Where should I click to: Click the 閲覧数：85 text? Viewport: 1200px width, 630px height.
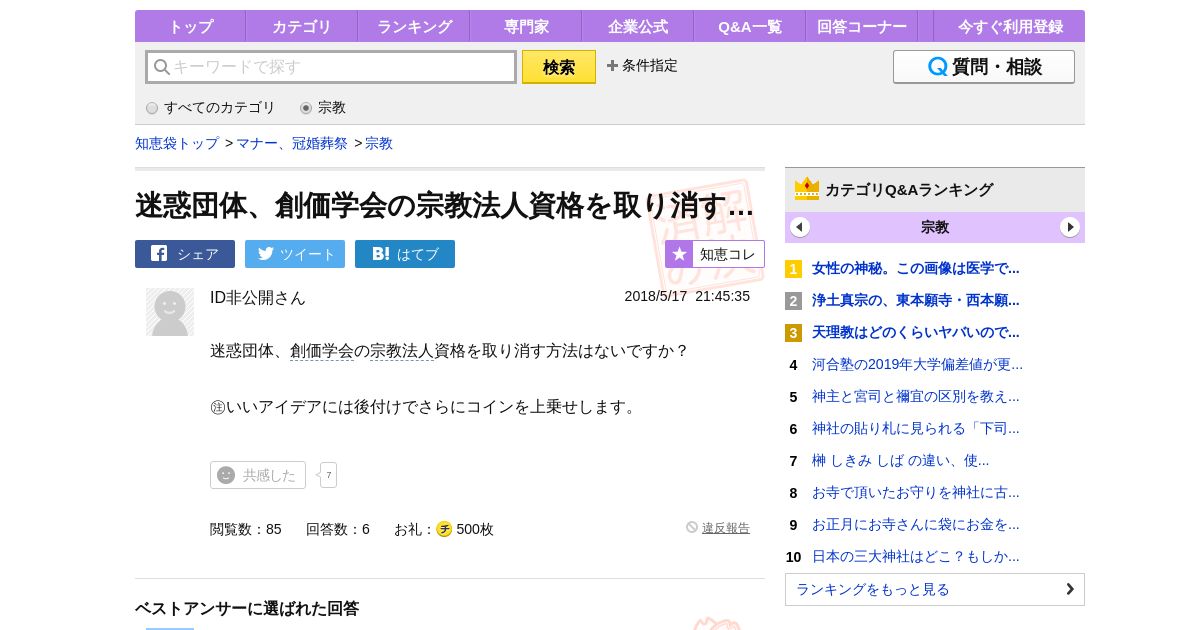pyautogui.click(x=246, y=529)
